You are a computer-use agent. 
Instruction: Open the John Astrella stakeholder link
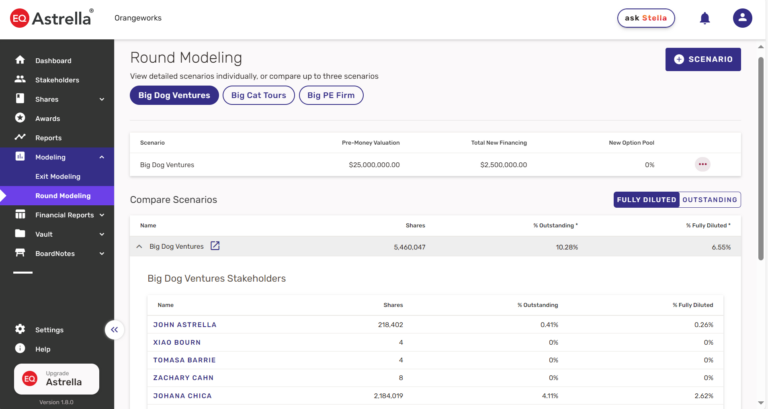[184, 324]
